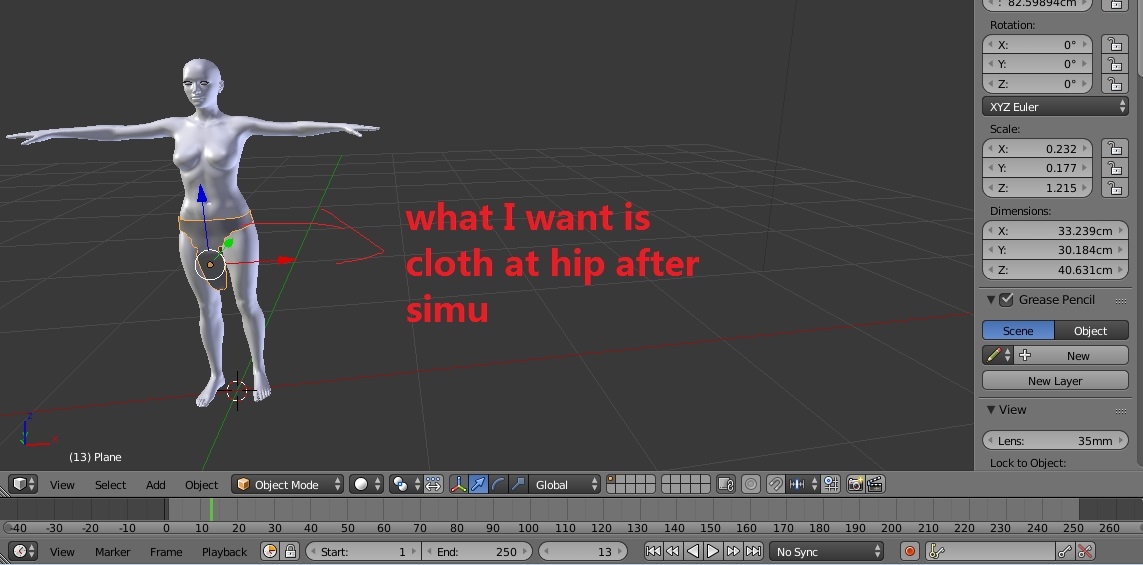Open the Playback menu
Image resolution: width=1143 pixels, height=565 pixels.
click(225, 552)
